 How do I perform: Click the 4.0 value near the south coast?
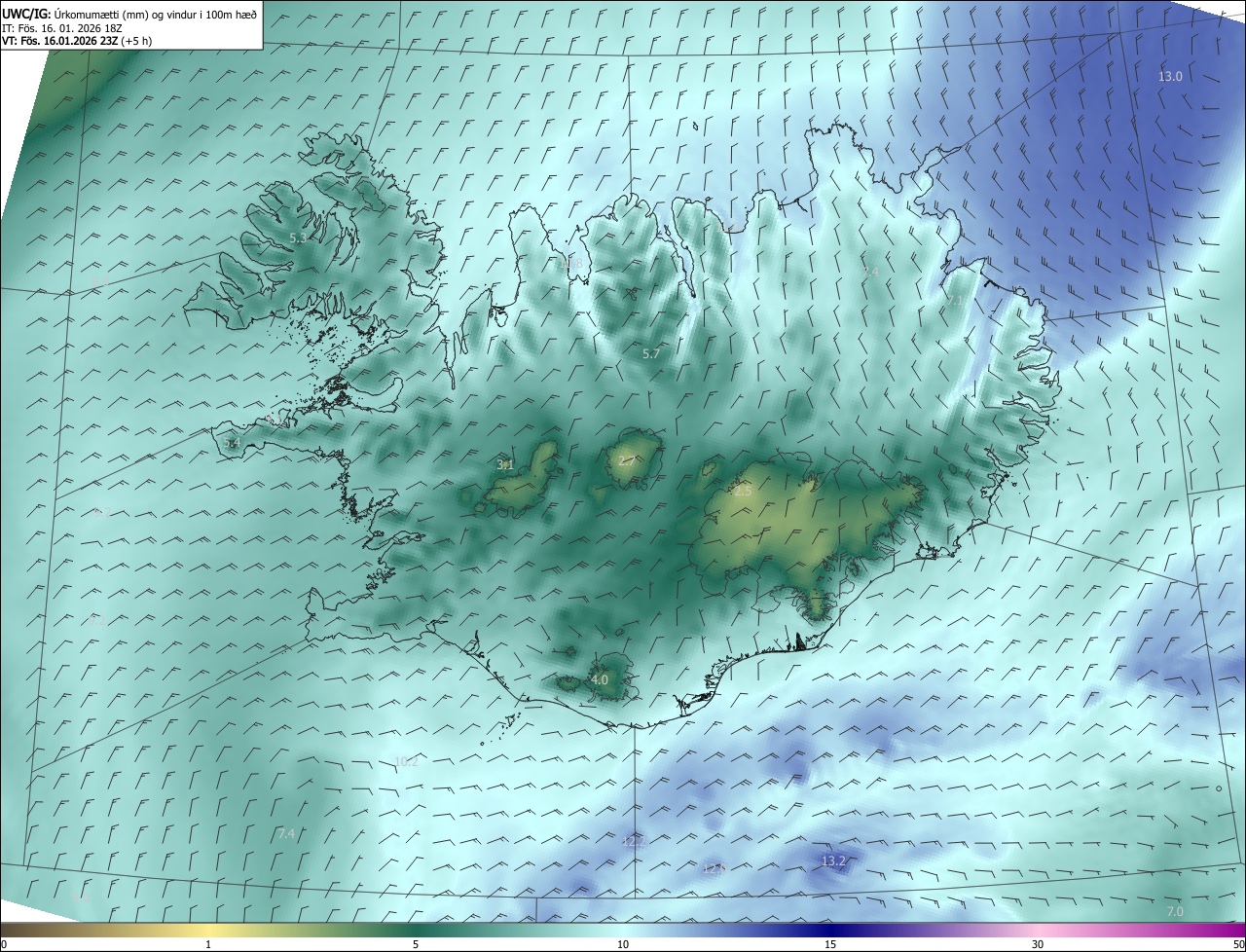click(600, 679)
